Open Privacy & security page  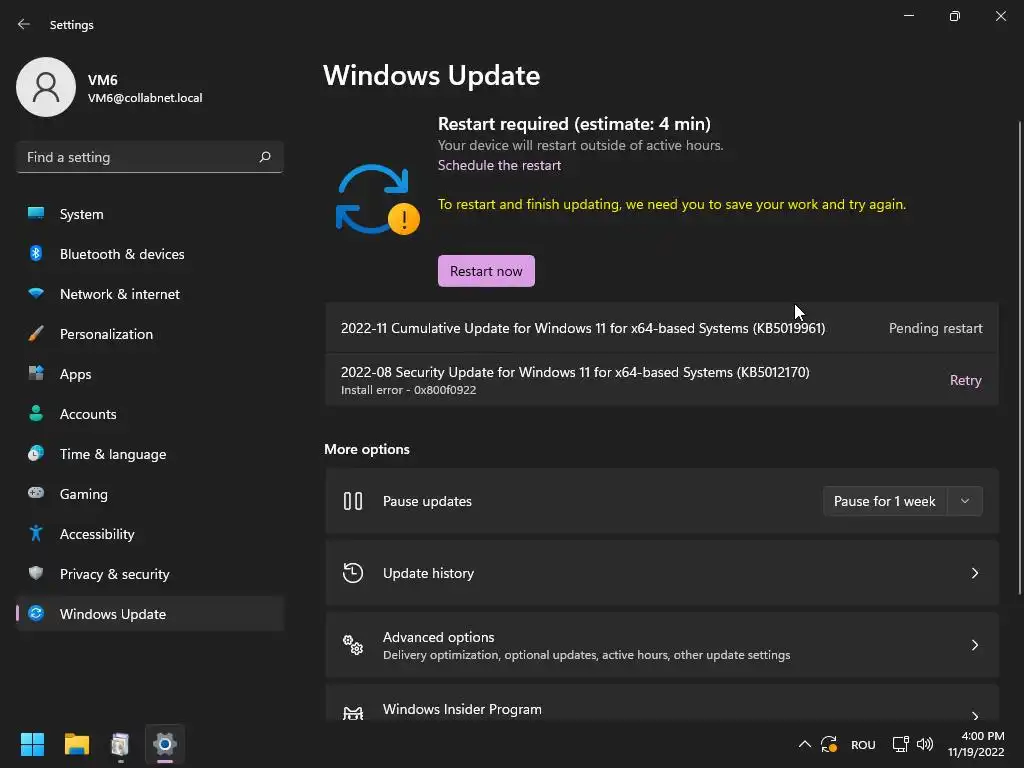pyautogui.click(x=150, y=573)
